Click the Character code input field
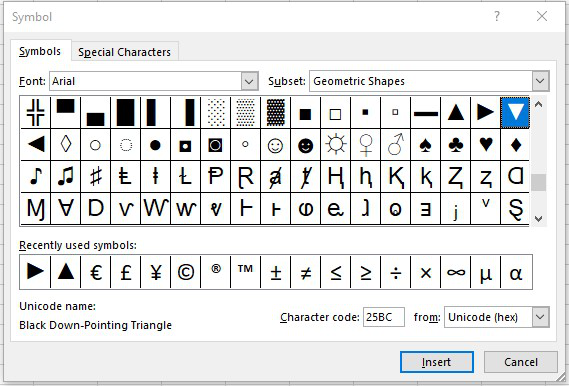Image resolution: width=569 pixels, height=386 pixels. pos(384,317)
